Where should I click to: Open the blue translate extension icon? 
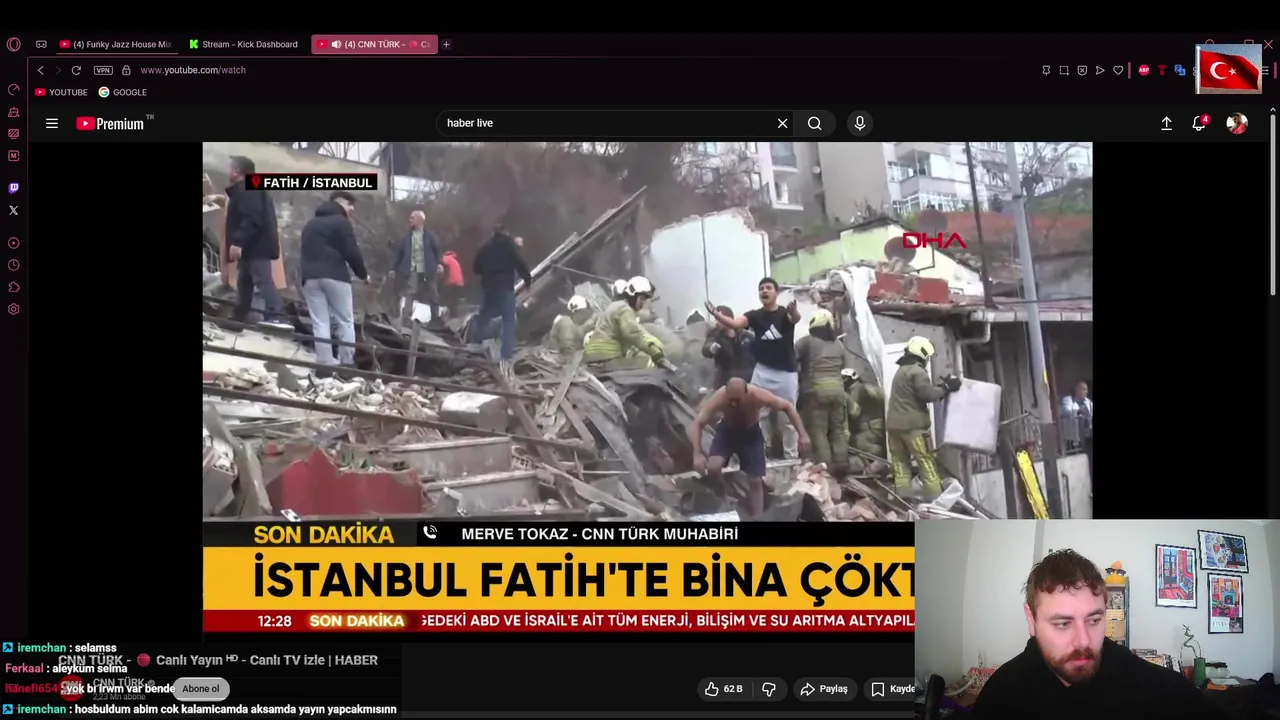point(1180,70)
